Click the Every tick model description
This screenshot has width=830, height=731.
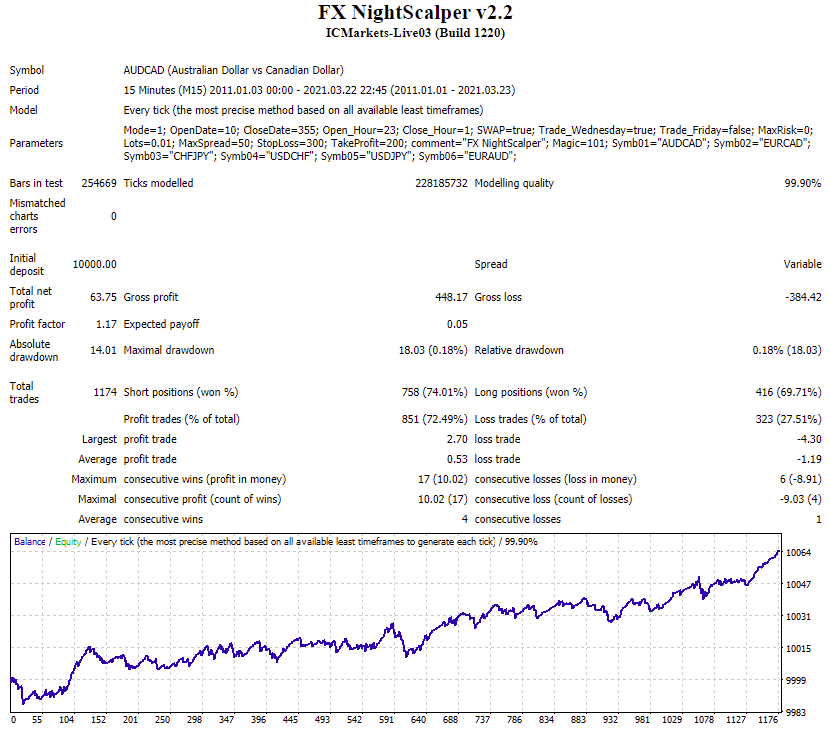(x=303, y=110)
